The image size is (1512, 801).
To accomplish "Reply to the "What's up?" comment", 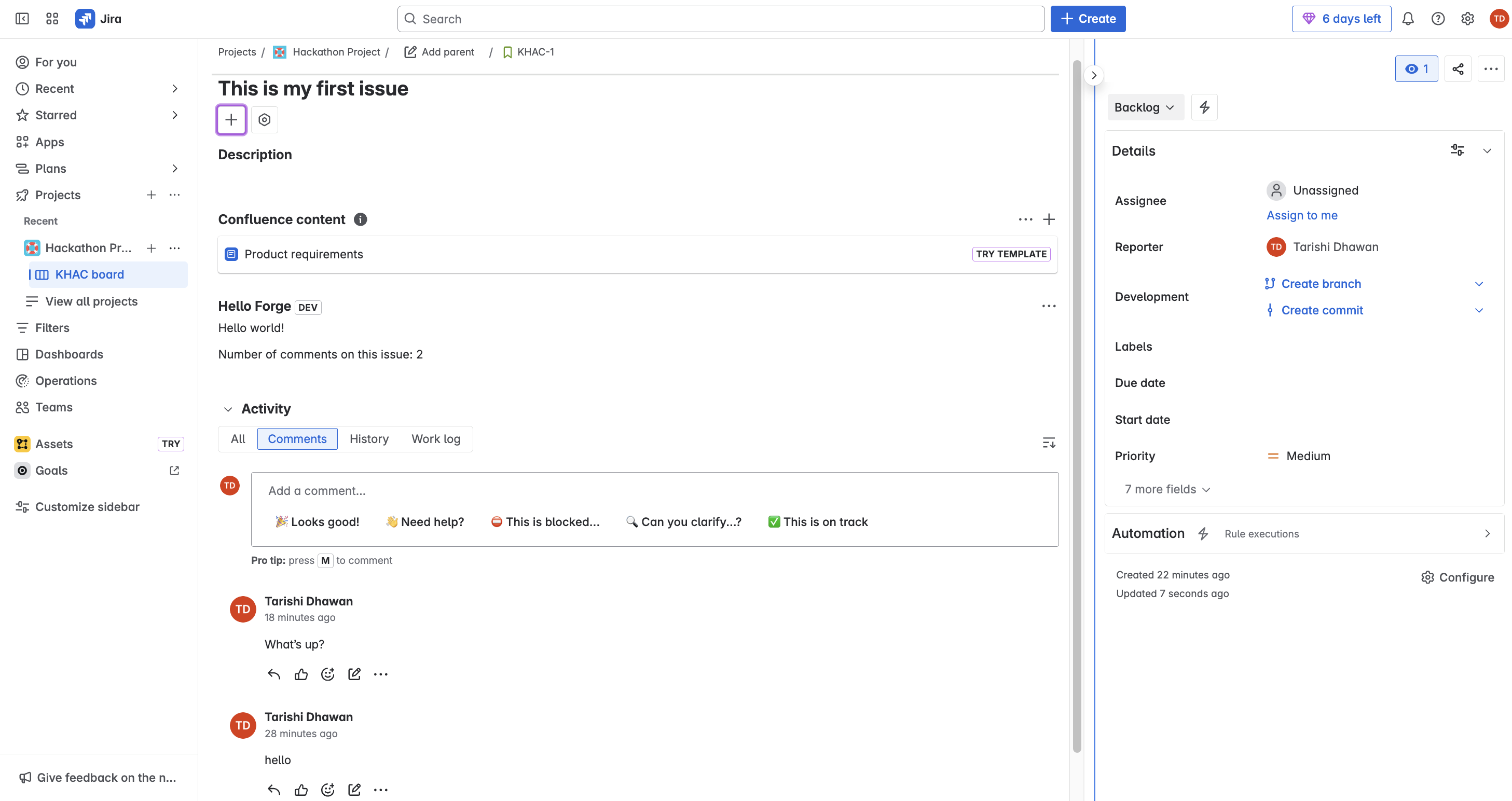I will (273, 674).
